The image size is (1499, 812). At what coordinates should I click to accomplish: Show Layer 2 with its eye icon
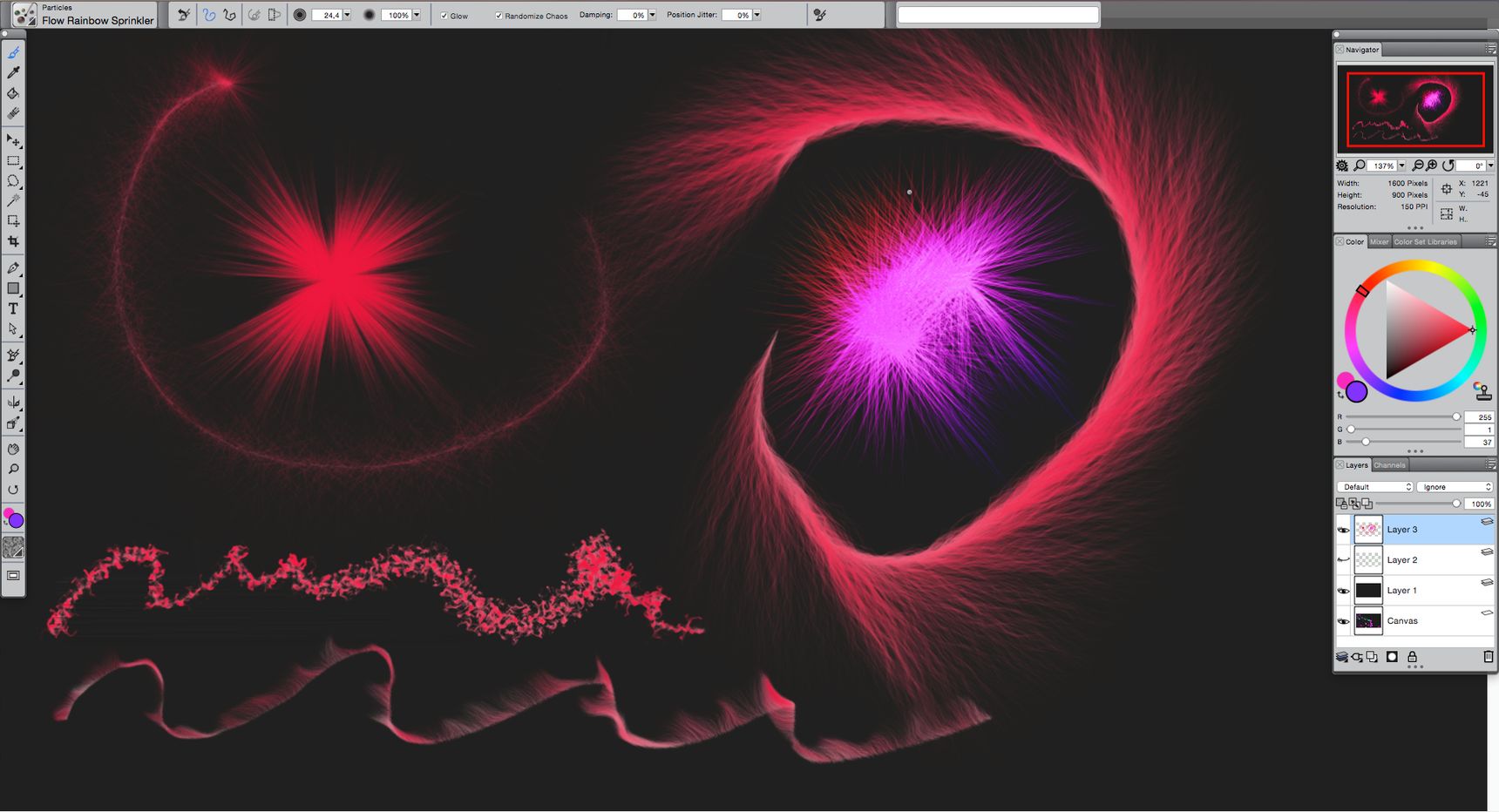tap(1343, 560)
